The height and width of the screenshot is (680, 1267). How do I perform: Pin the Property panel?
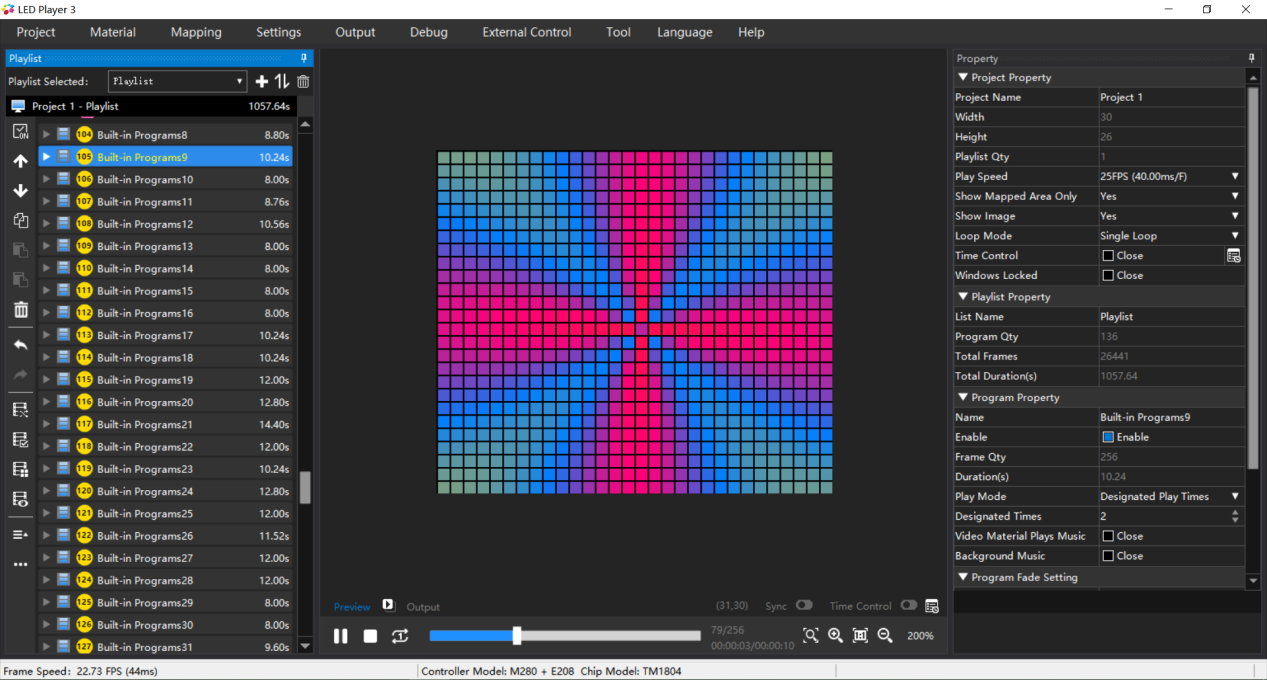(1251, 59)
